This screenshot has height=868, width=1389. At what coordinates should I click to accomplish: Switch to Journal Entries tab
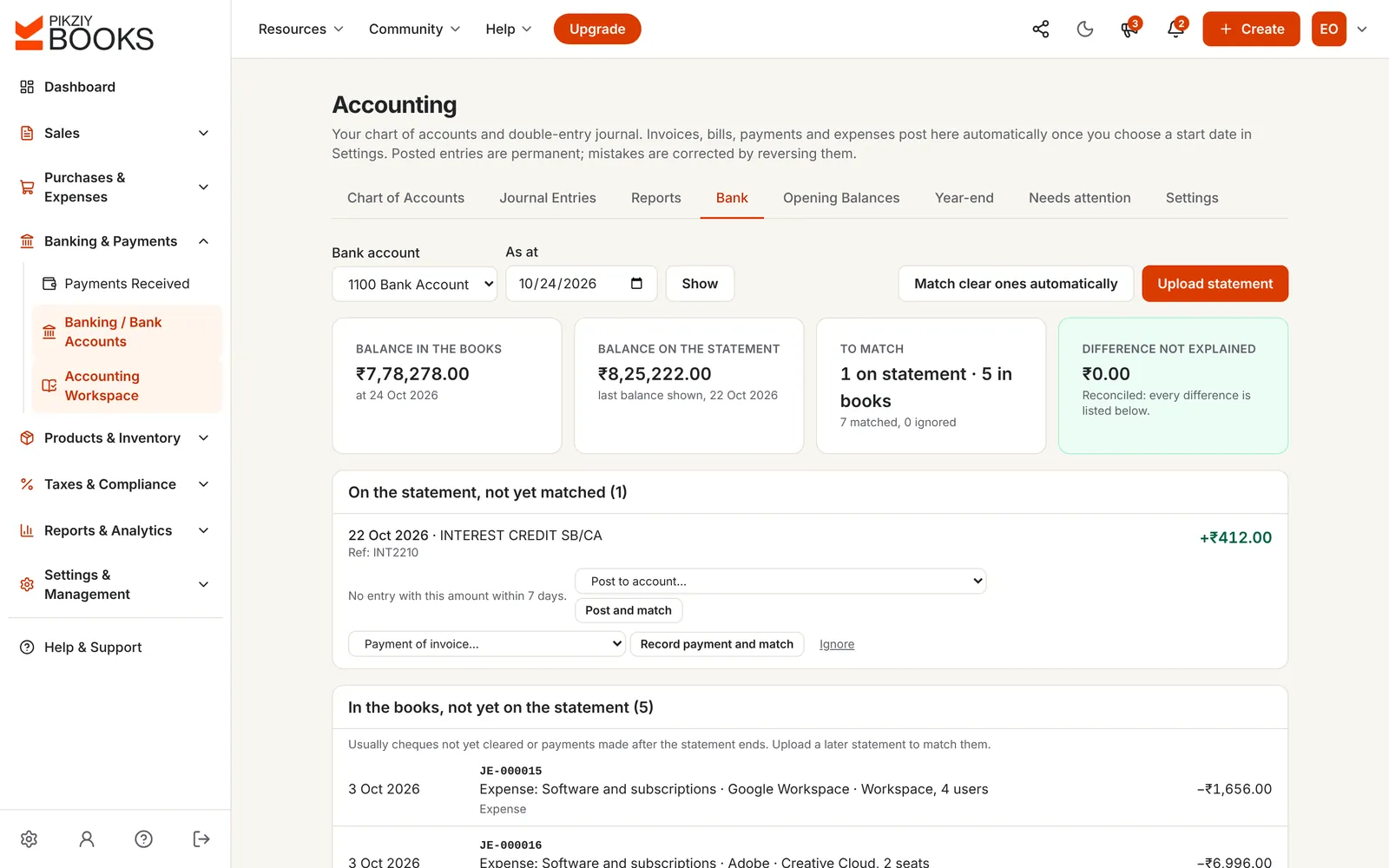[548, 198]
